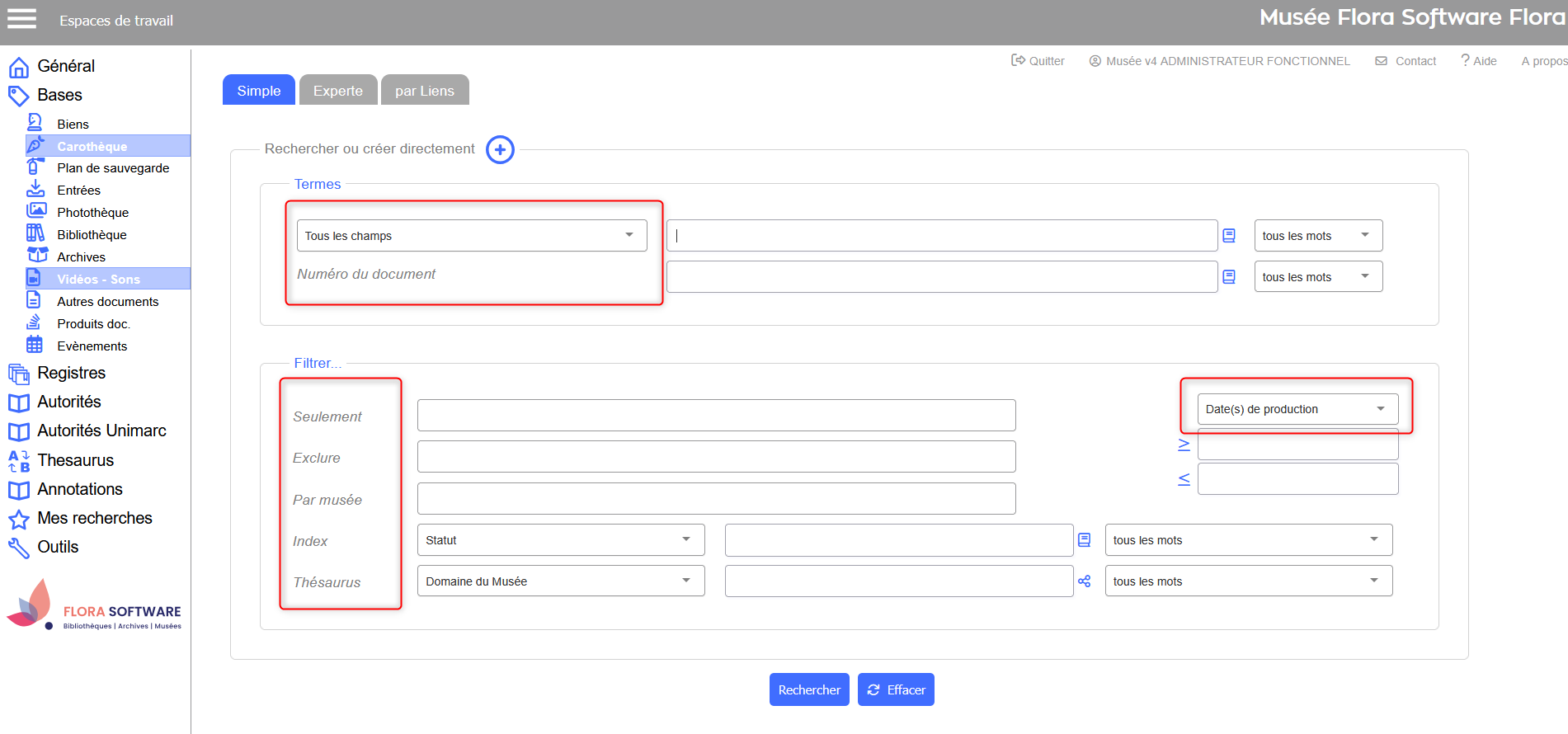This screenshot has height=734, width=1568.
Task: Switch to the Experte tab
Action: click(337, 91)
